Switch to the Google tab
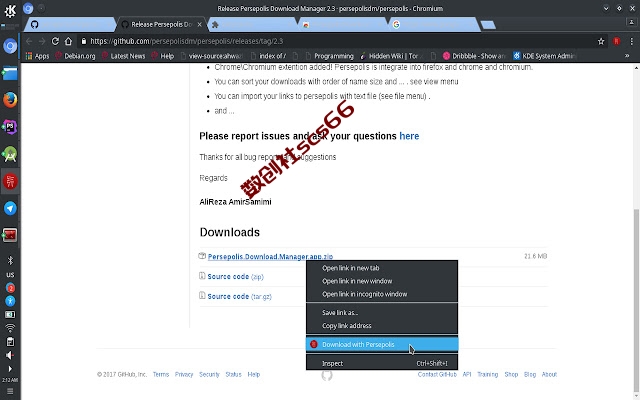The image size is (640, 400). [434, 24]
